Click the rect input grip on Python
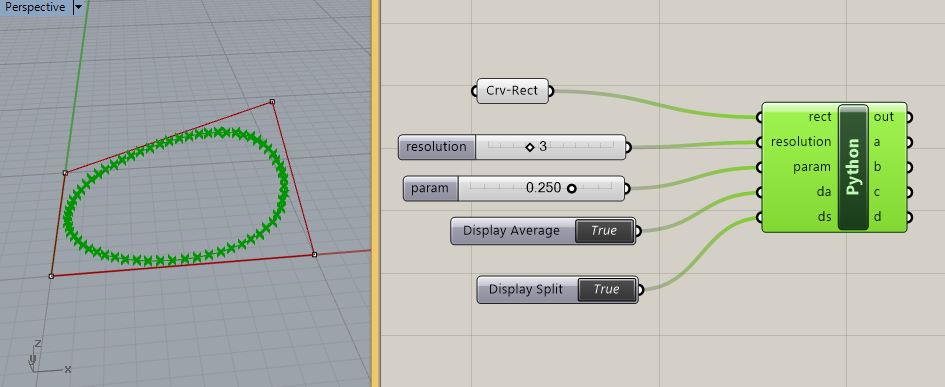This screenshot has height=387, width=945. pyautogui.click(x=759, y=117)
